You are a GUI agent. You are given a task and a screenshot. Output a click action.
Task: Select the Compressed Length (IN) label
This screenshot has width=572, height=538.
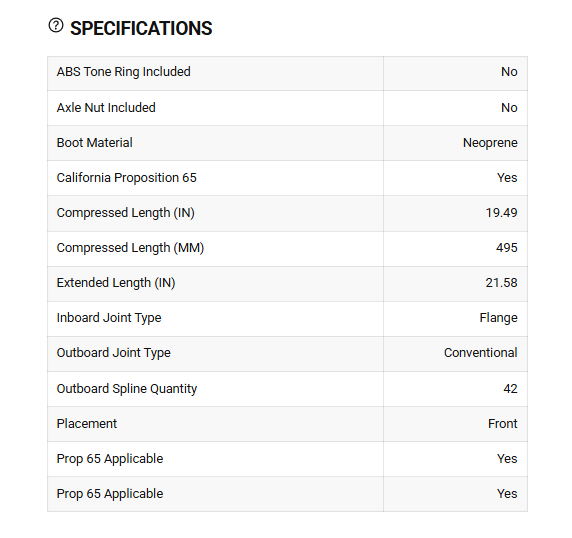click(125, 213)
